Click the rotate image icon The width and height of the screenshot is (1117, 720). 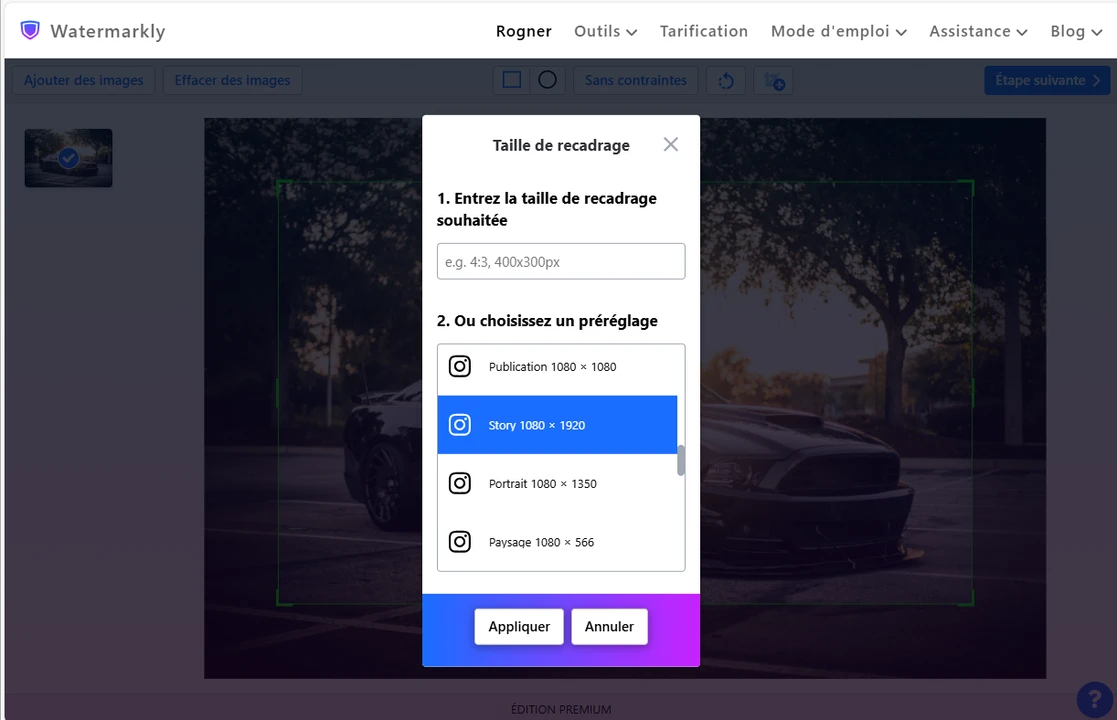[x=726, y=80]
